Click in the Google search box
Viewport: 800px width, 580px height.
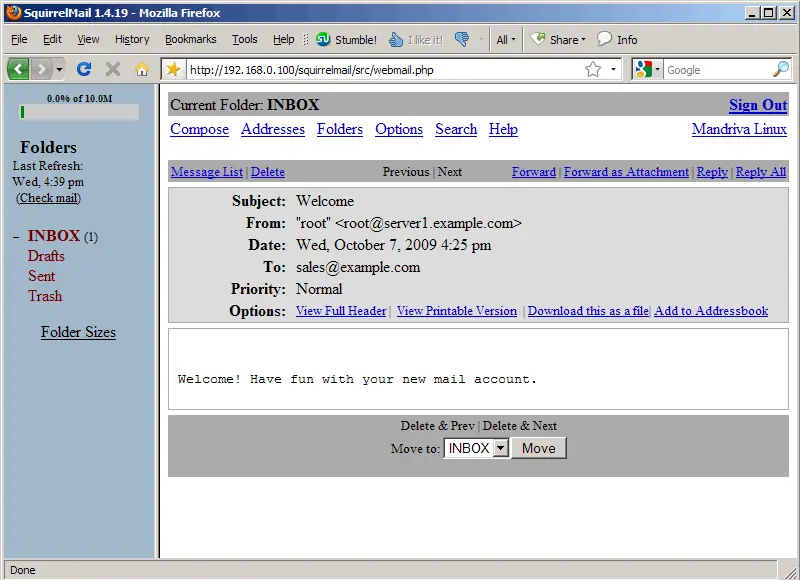pos(717,69)
